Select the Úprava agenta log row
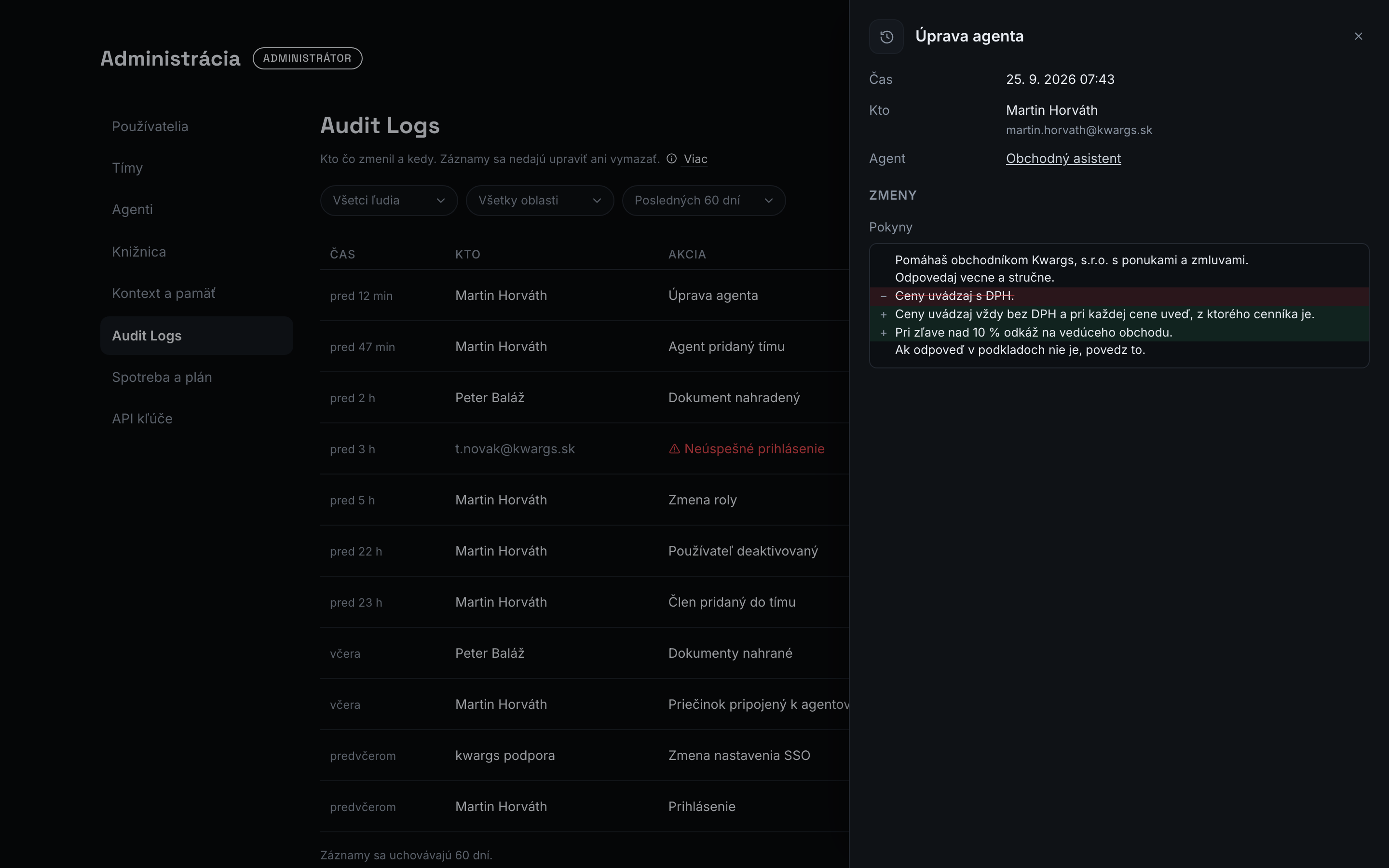This screenshot has width=1389, height=868. point(585,296)
